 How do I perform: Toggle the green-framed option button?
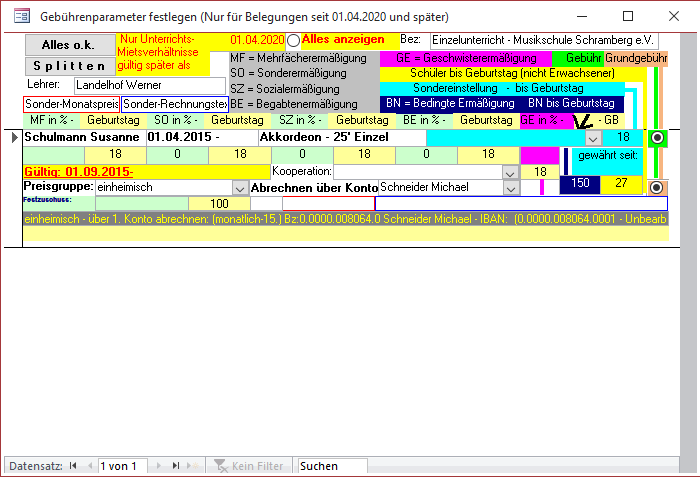pos(657,137)
